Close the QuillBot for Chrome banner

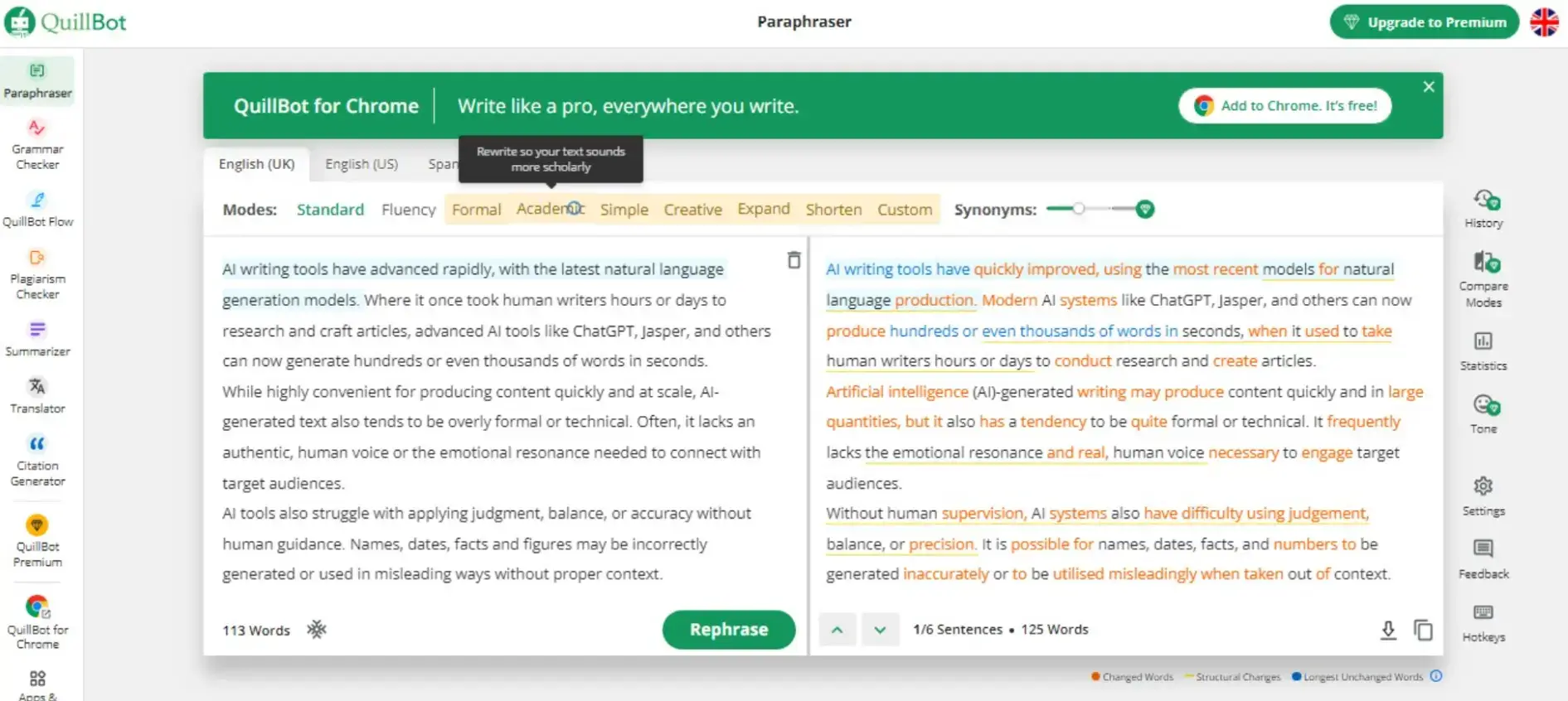tap(1428, 87)
